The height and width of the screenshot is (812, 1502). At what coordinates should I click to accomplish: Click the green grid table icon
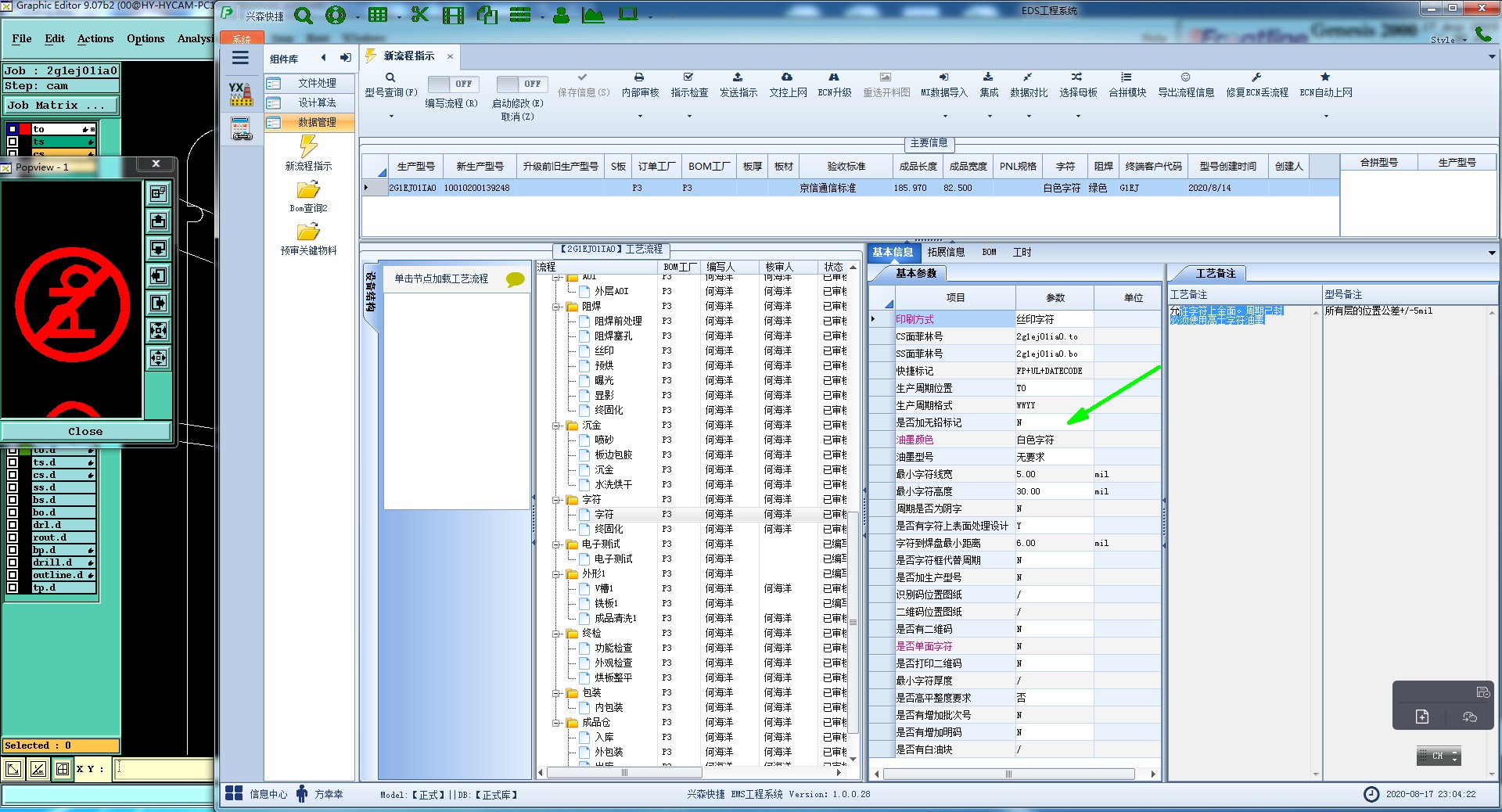[x=378, y=15]
